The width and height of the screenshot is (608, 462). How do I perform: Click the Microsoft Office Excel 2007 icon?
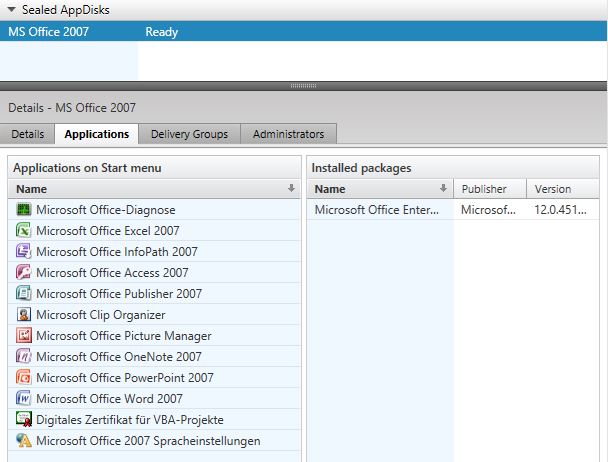[x=24, y=231]
